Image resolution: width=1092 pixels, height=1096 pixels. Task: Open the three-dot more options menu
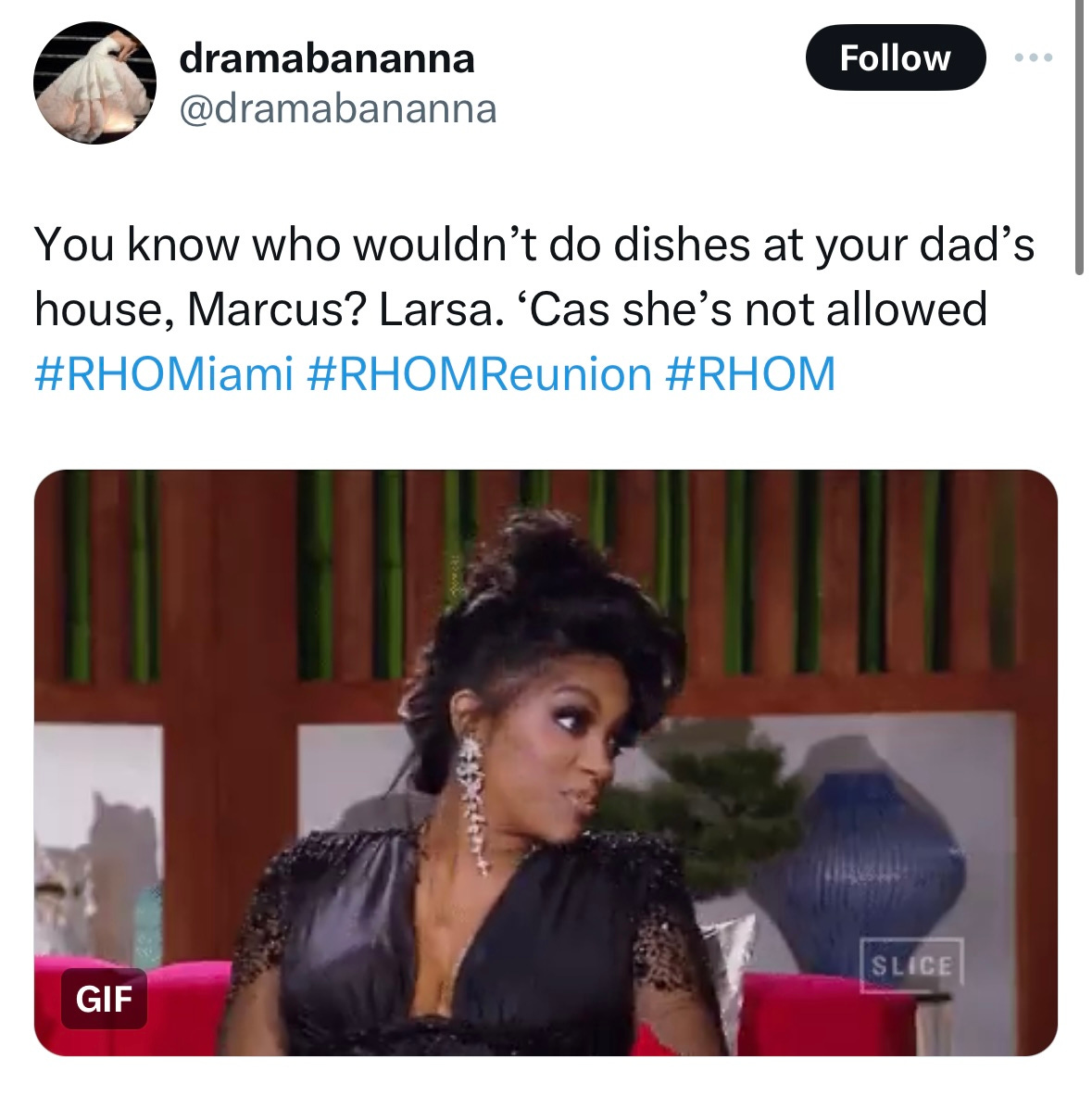(1034, 58)
